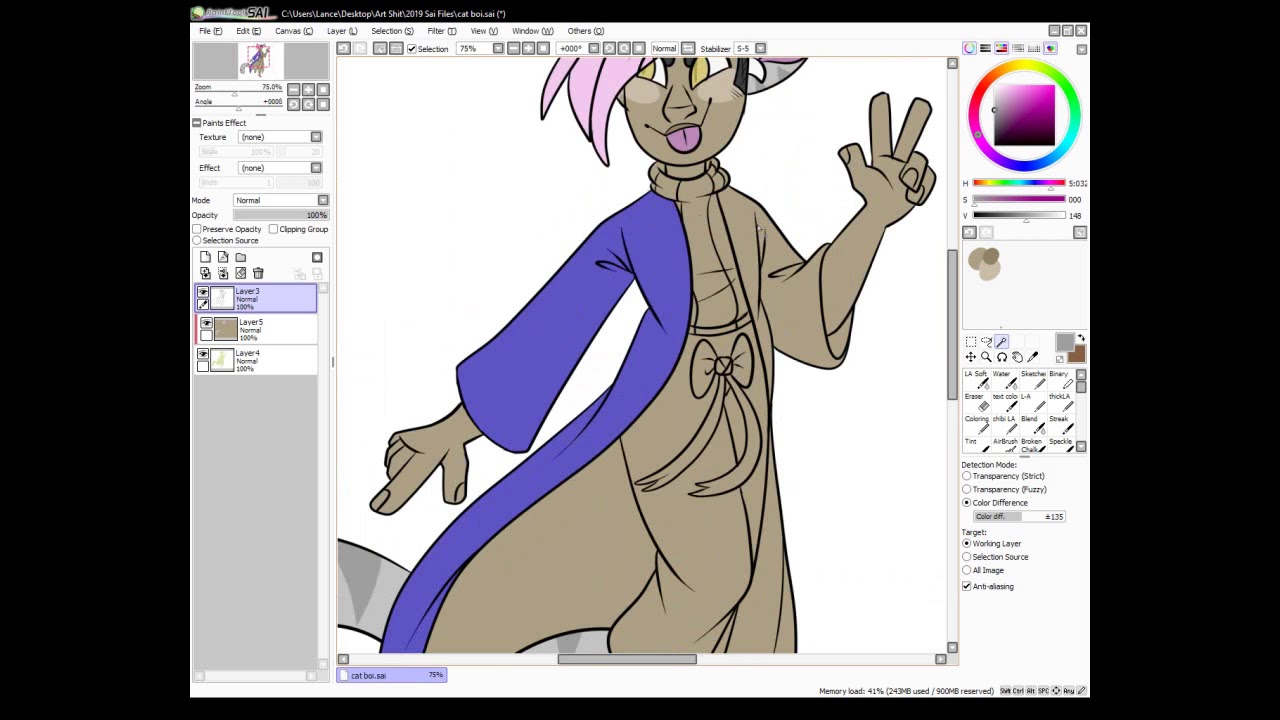Adjust the layer Opacity slider

(x=281, y=215)
